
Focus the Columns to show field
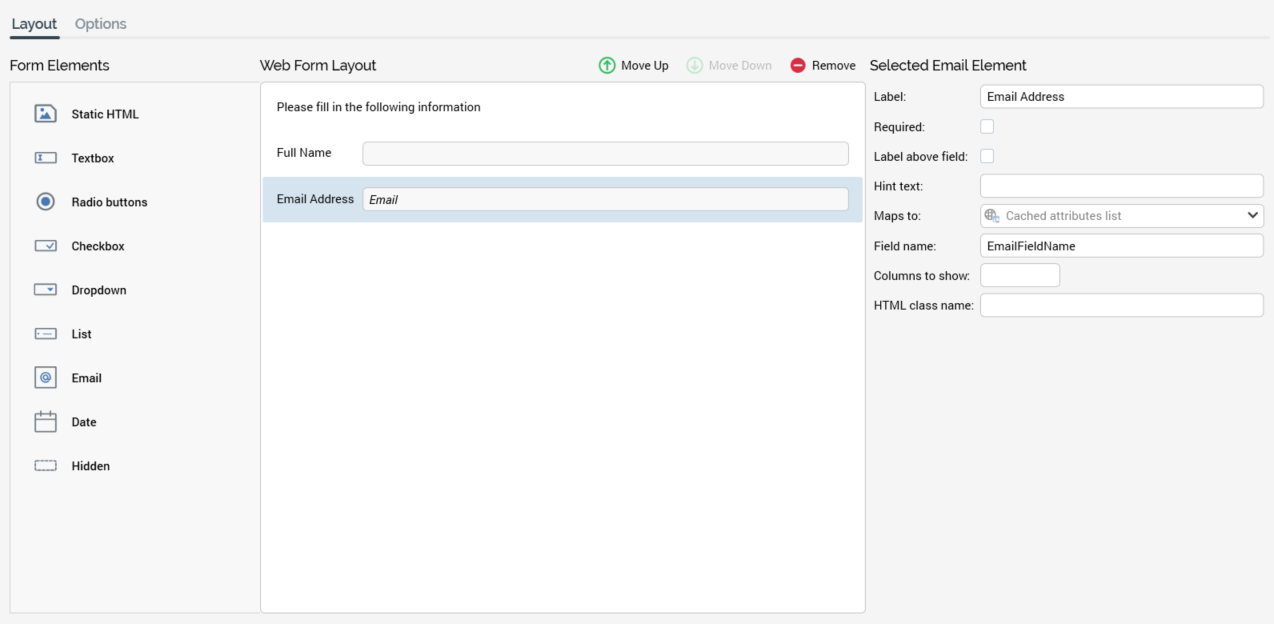(x=1019, y=275)
